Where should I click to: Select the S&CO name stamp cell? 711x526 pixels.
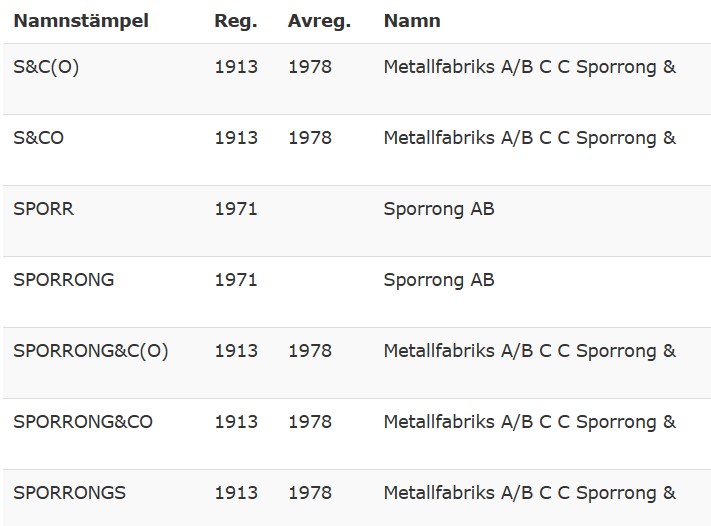(x=39, y=138)
